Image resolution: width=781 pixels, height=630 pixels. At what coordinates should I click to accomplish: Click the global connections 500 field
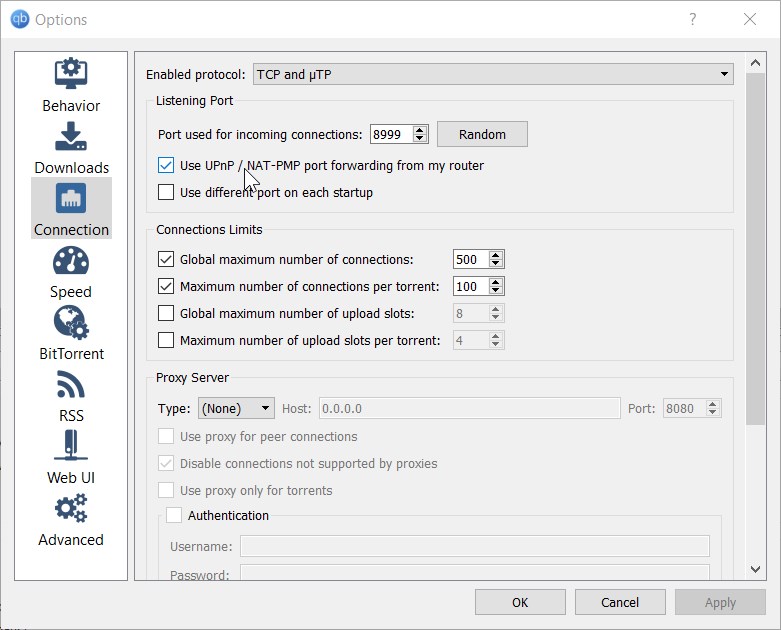471,259
